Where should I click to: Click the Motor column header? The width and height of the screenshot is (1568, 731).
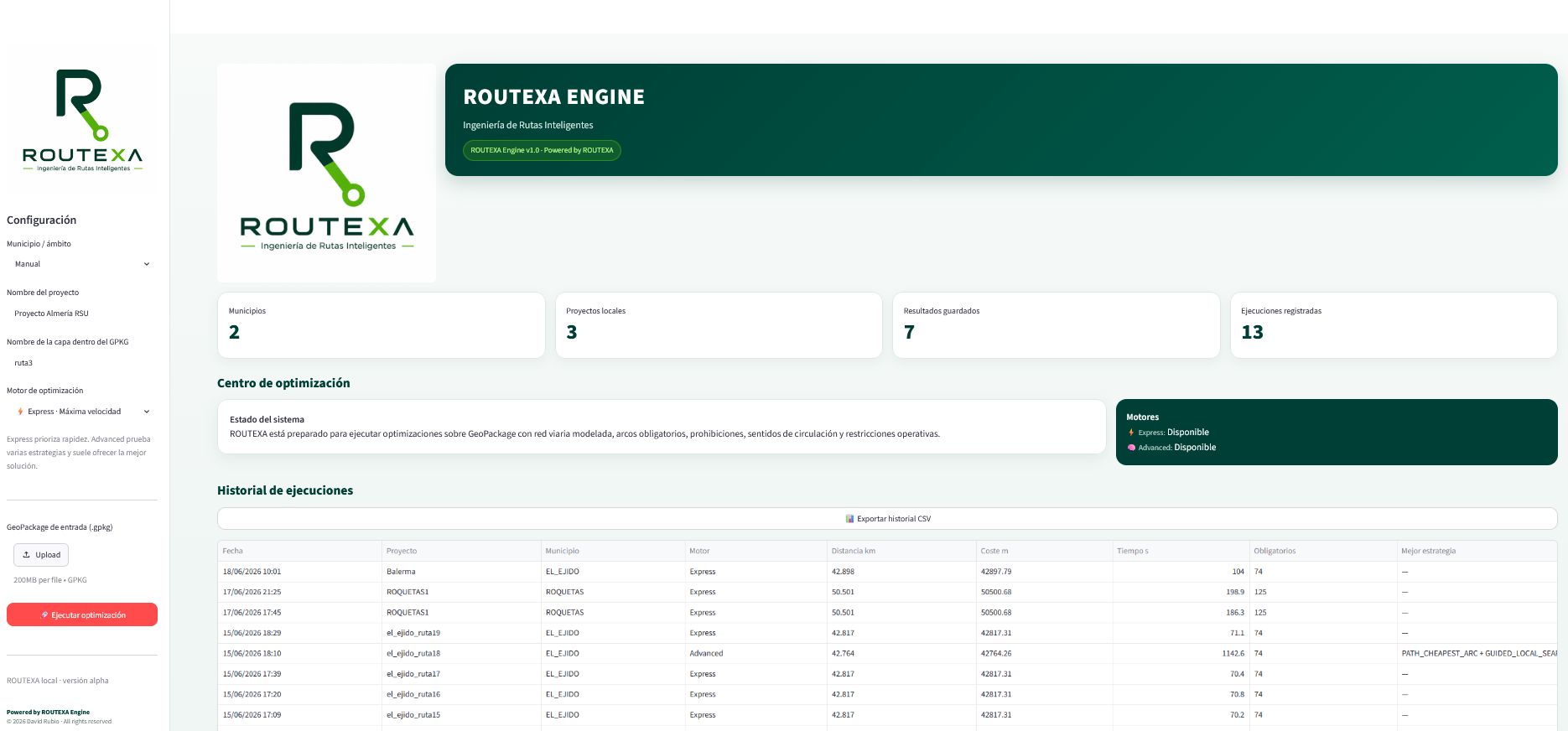tap(755, 551)
